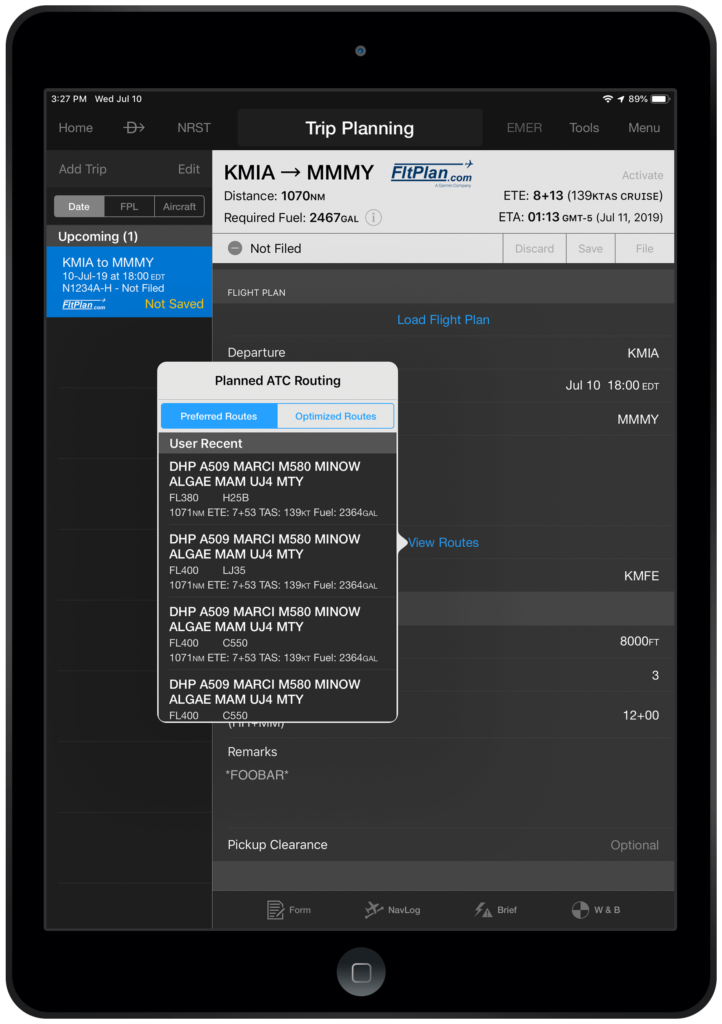Tap the Wi-Fi status icon
722x1024 pixels.
(x=608, y=99)
